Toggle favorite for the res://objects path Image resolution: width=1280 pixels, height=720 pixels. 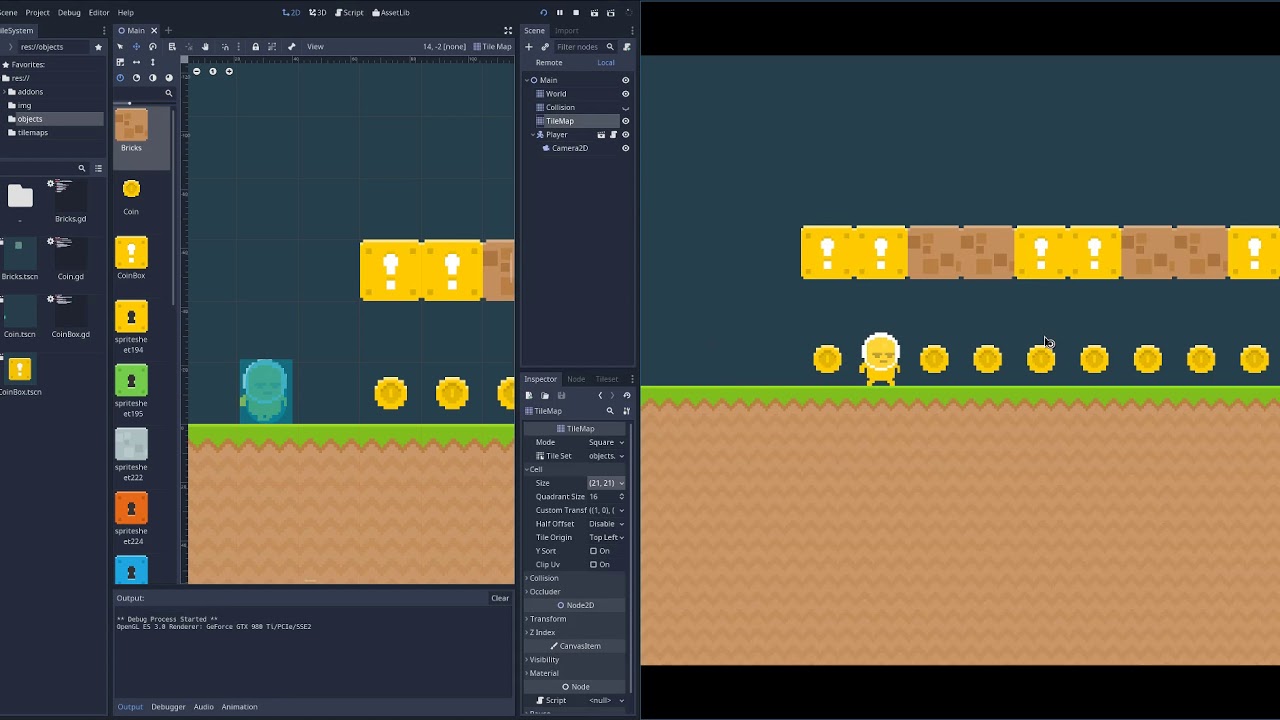[98, 47]
